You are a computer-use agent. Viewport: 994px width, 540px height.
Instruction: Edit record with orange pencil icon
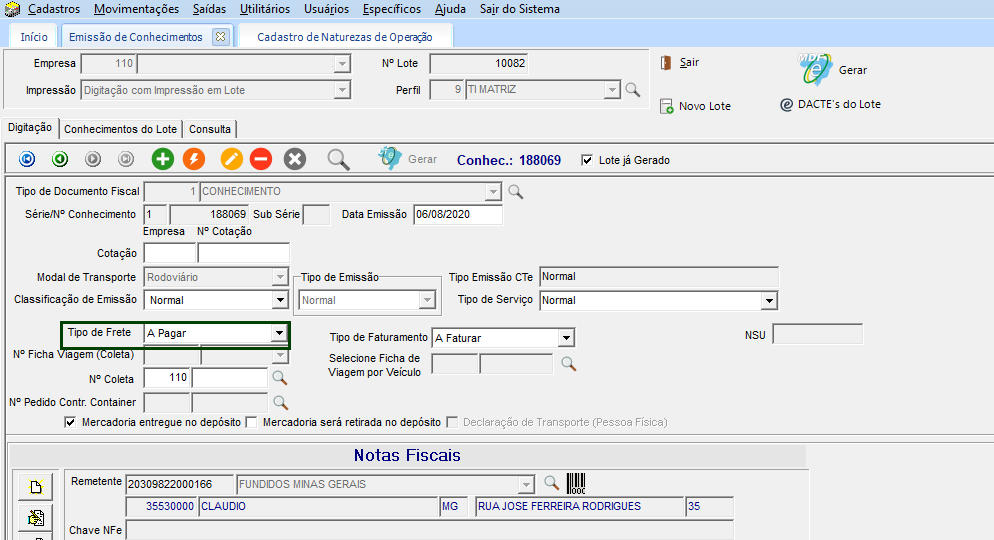(x=231, y=159)
